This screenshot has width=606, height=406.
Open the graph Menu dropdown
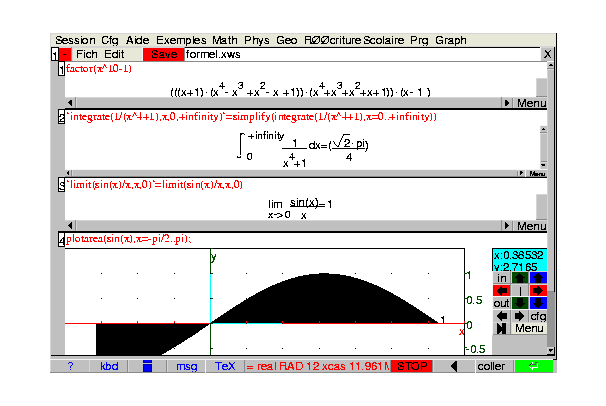[529, 328]
